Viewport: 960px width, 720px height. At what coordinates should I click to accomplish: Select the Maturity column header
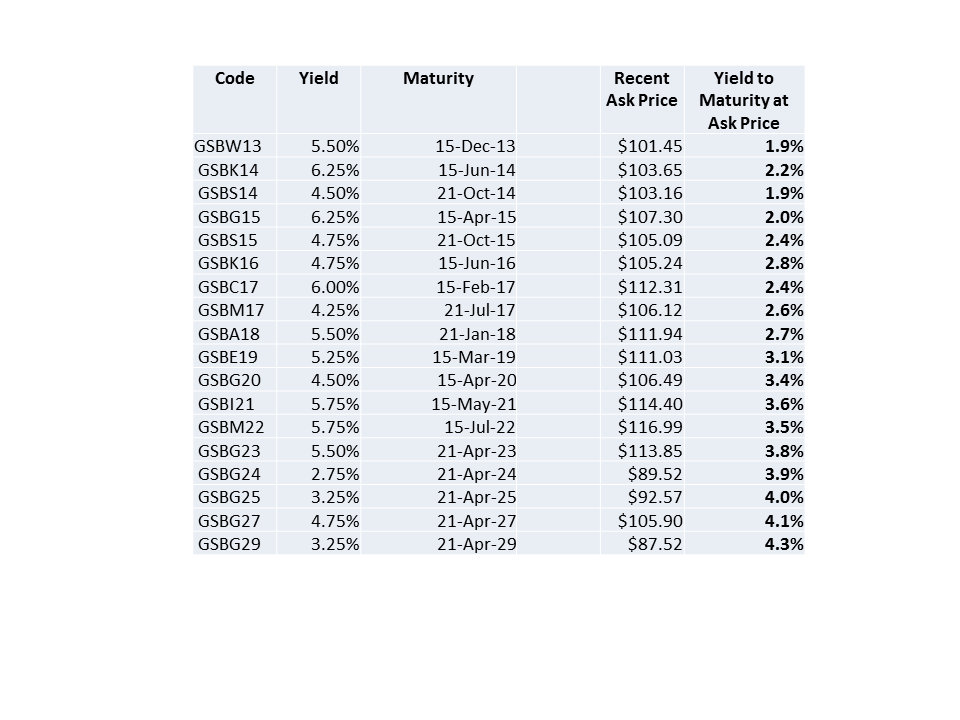(x=438, y=79)
